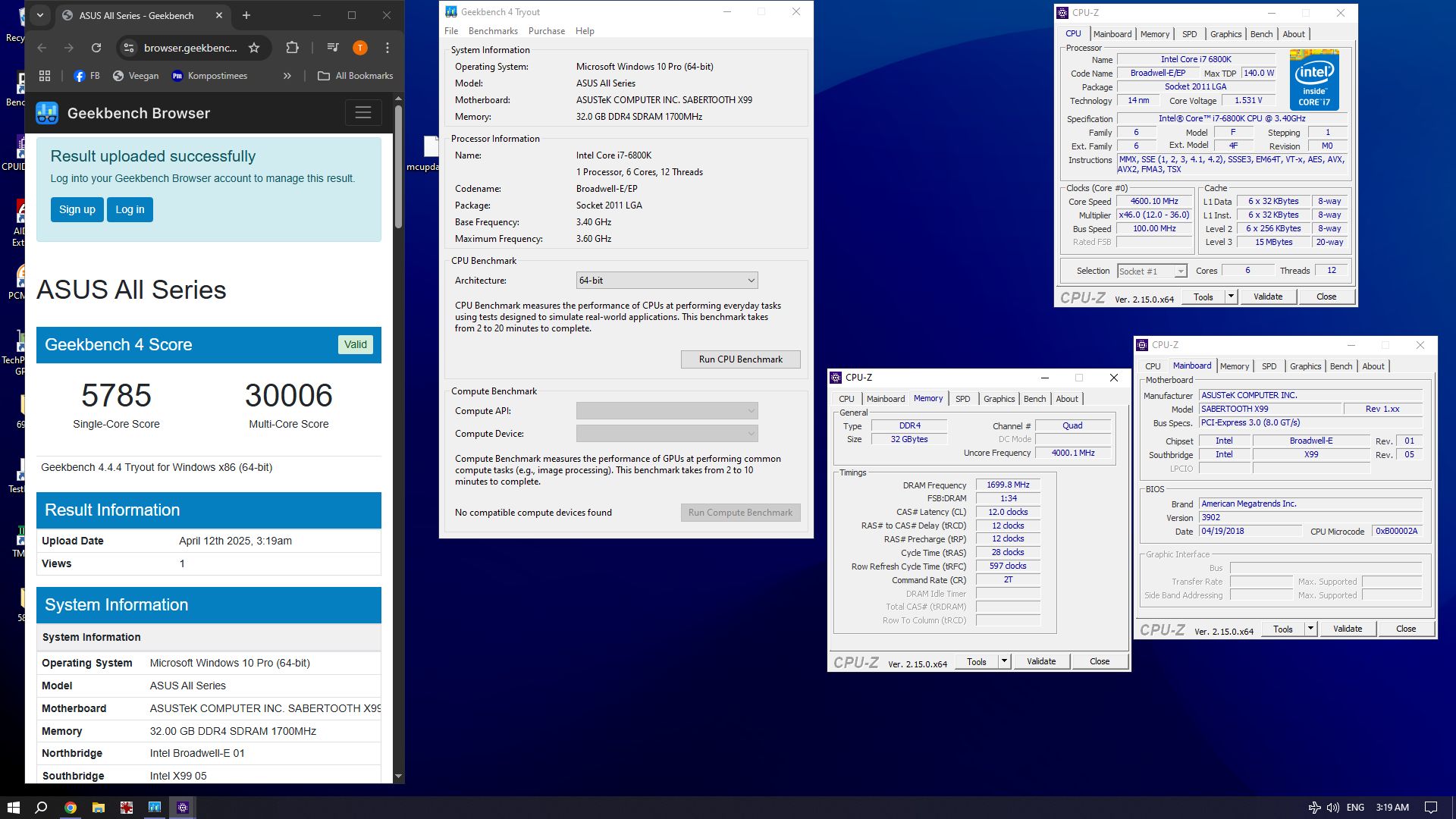View site information icon in address bar
The height and width of the screenshot is (819, 1456).
(x=129, y=48)
